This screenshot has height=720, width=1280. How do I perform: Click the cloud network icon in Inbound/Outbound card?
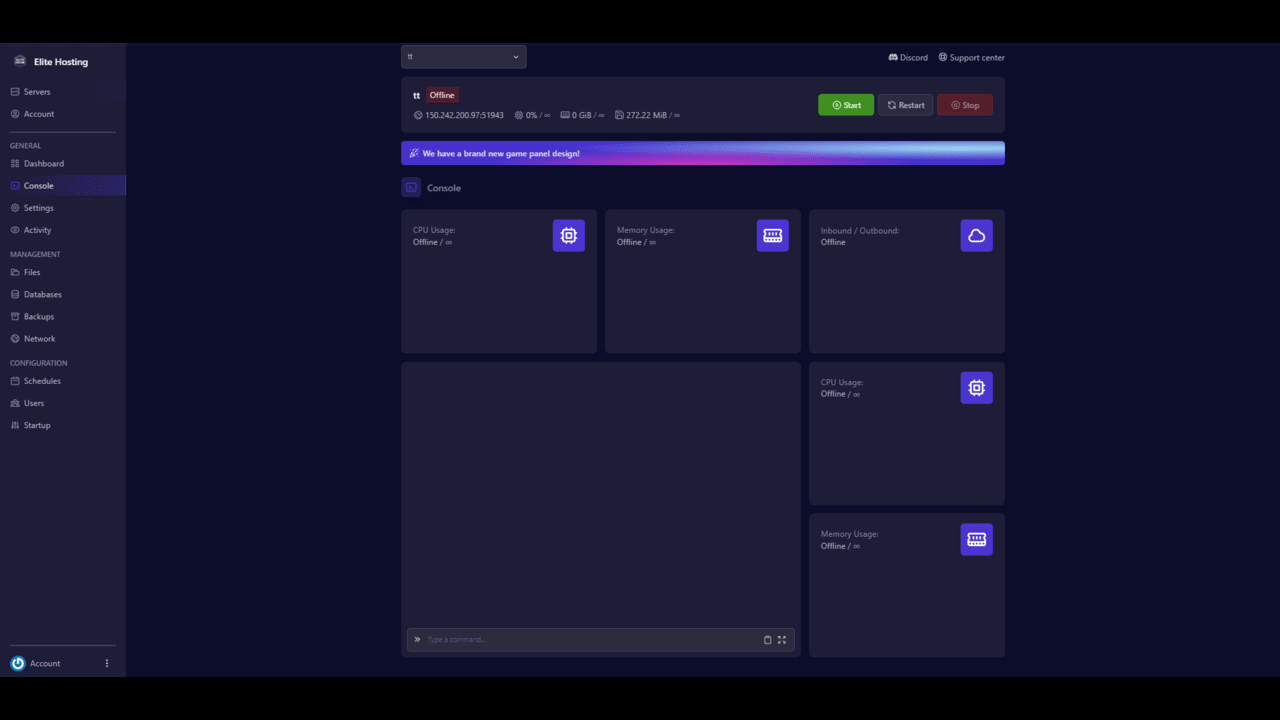(976, 236)
